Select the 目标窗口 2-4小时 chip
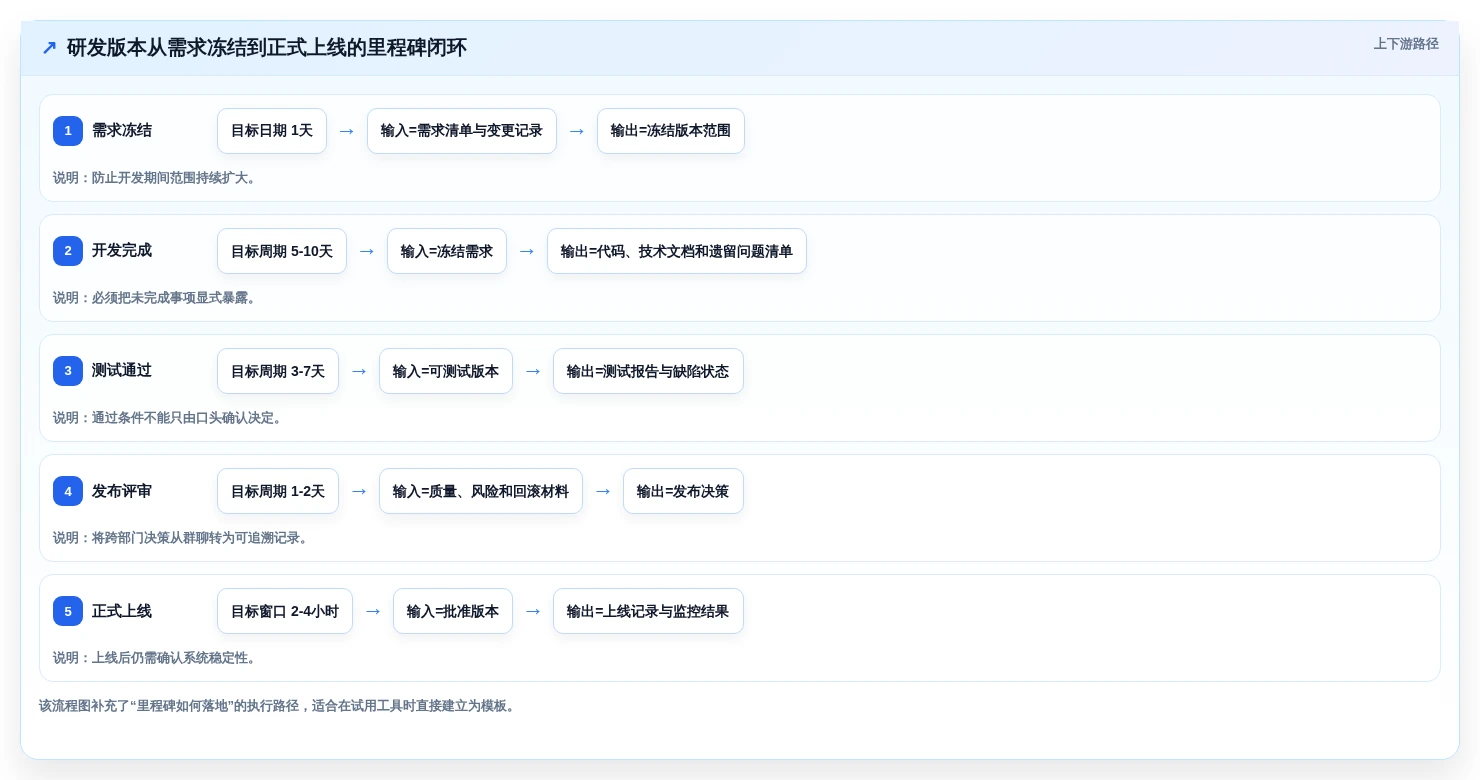This screenshot has width=1480, height=780. [285, 611]
